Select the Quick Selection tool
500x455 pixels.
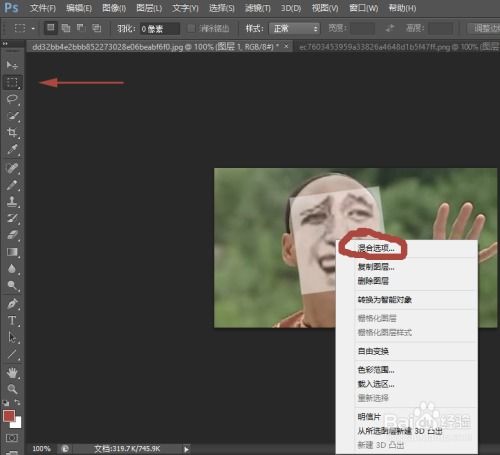[x=12, y=116]
